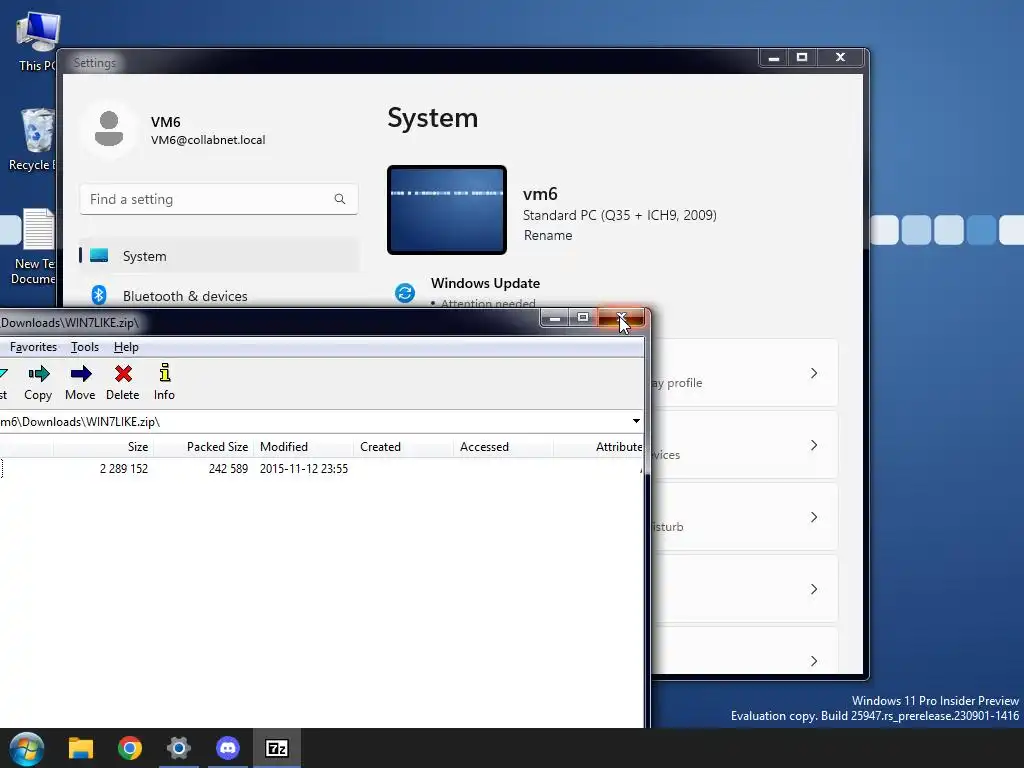Switch to Settings gear in taskbar

coord(179,748)
